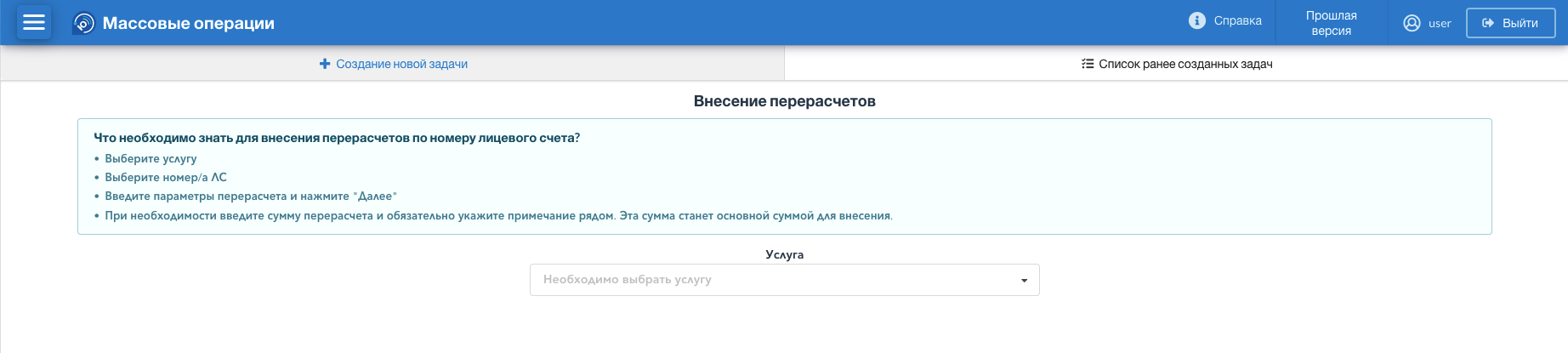
Task: Expand the Услуга dropdown arrow
Action: coord(1024,280)
